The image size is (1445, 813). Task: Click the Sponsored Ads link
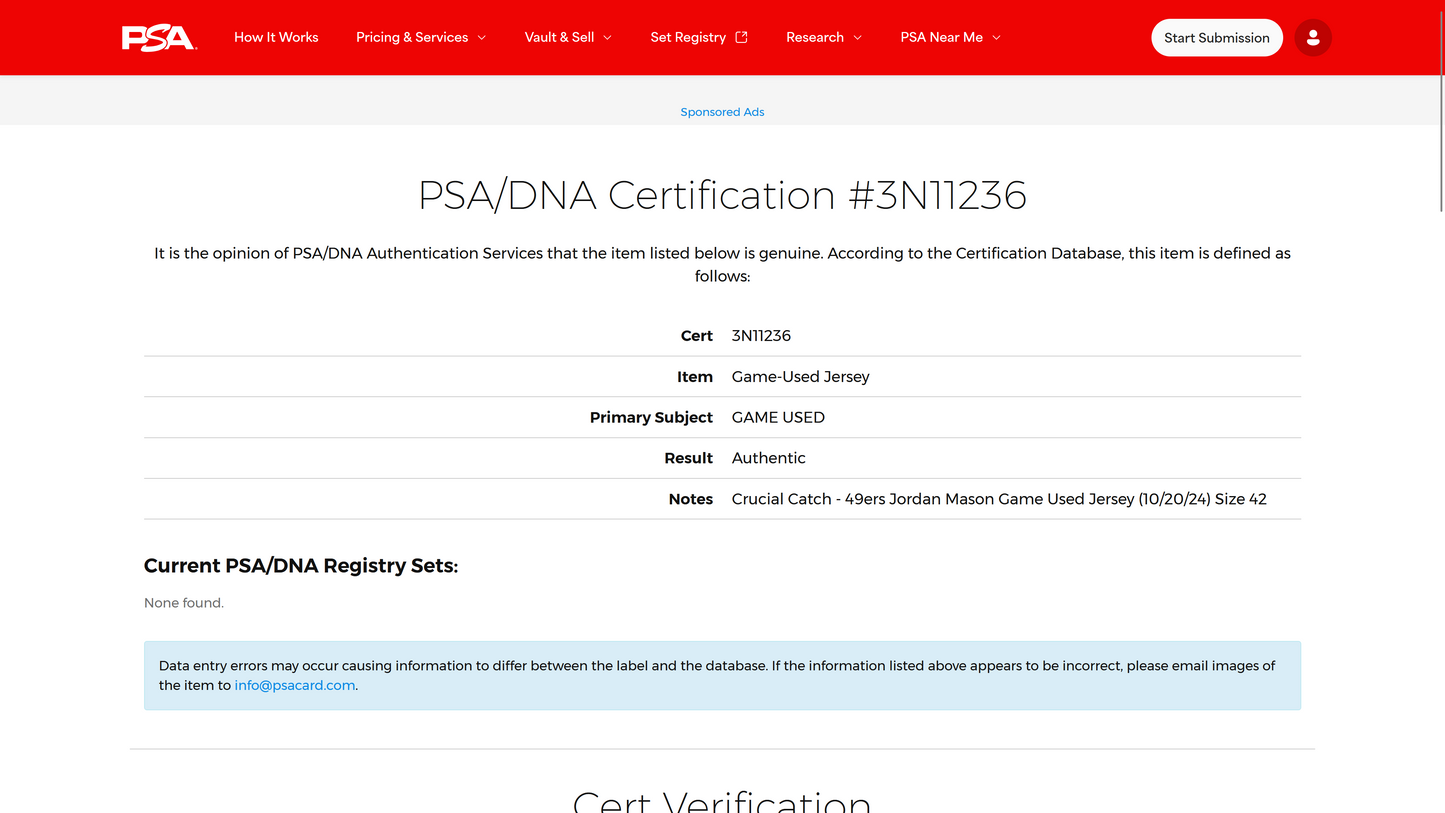click(722, 112)
